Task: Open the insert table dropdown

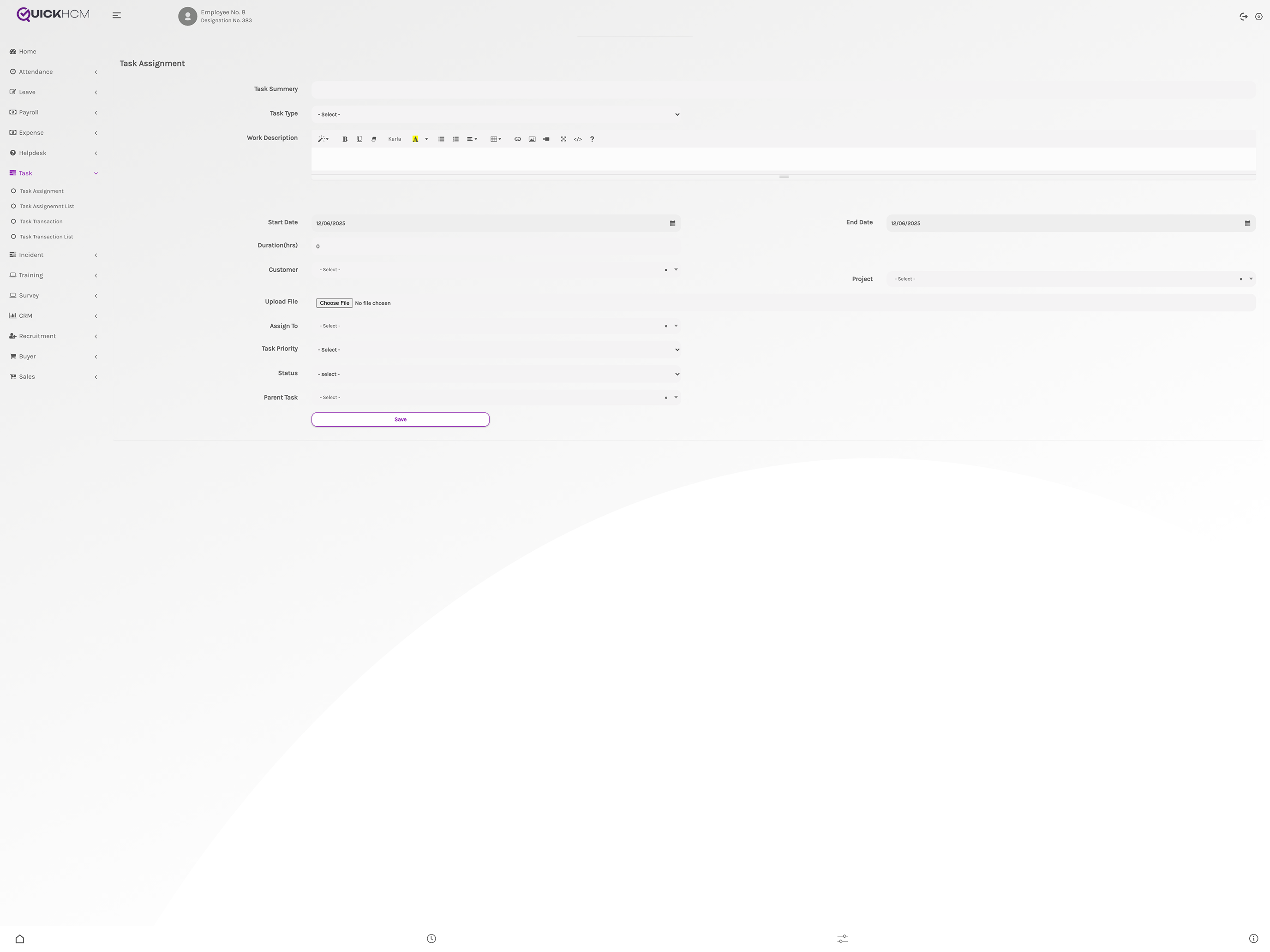Action: pyautogui.click(x=496, y=139)
